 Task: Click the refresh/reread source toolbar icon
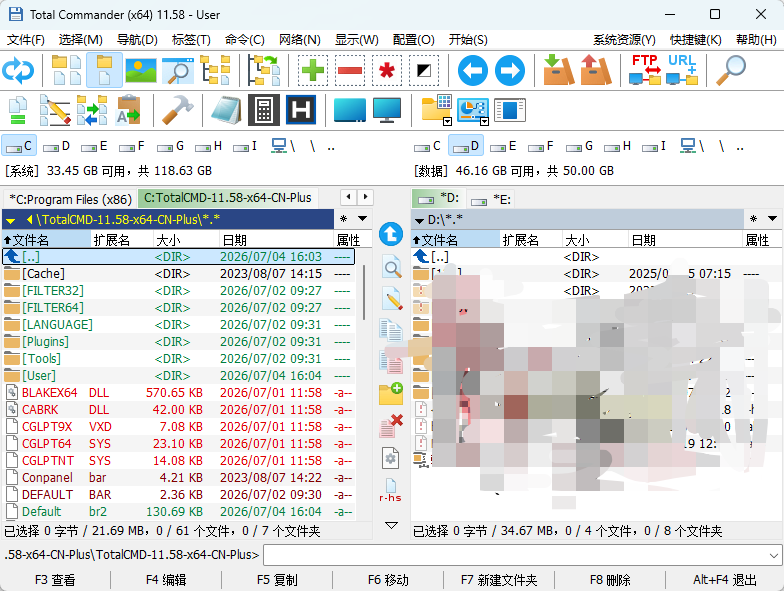[x=18, y=70]
